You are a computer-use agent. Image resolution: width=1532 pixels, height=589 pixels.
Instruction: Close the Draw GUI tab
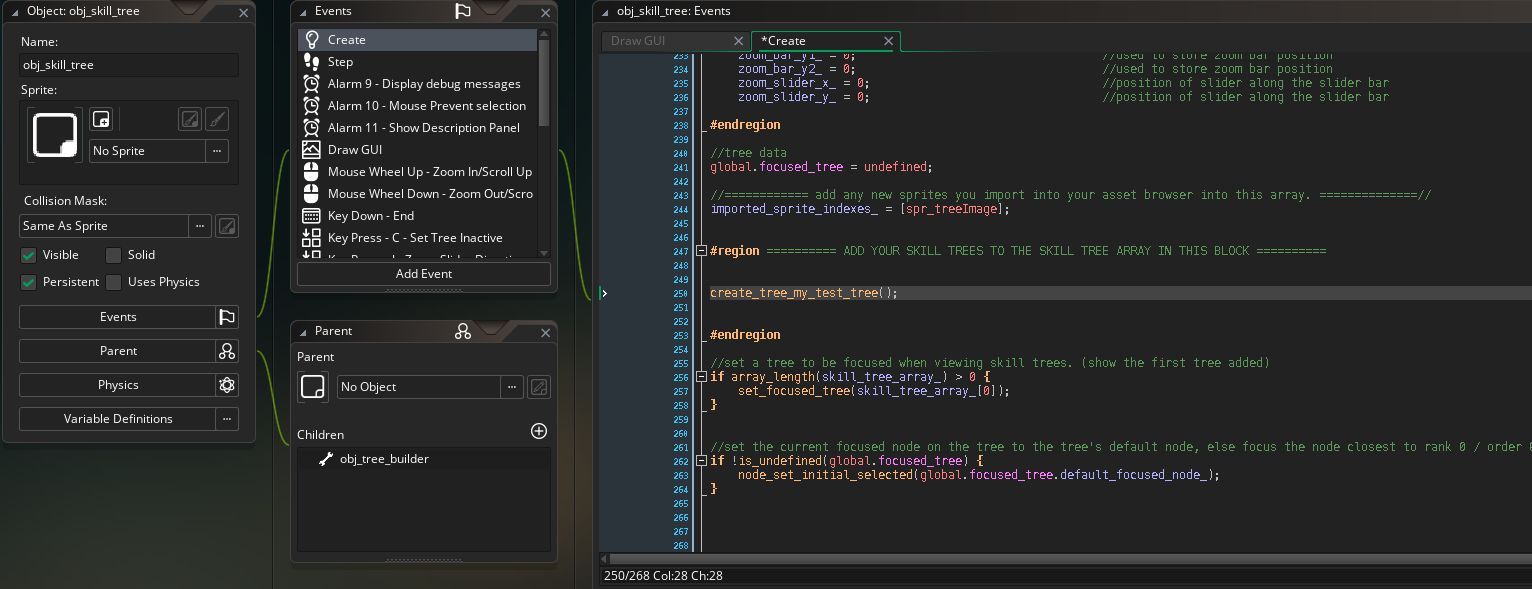click(738, 41)
